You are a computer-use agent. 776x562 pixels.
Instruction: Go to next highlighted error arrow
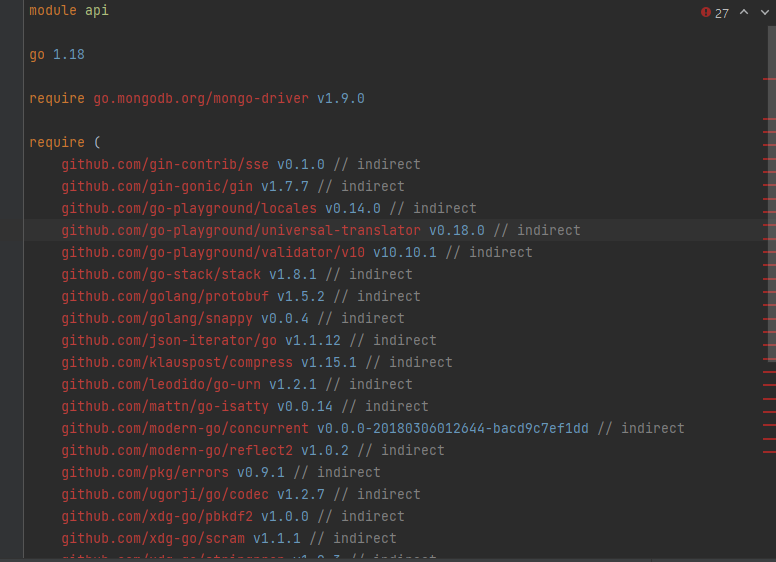tap(765, 12)
